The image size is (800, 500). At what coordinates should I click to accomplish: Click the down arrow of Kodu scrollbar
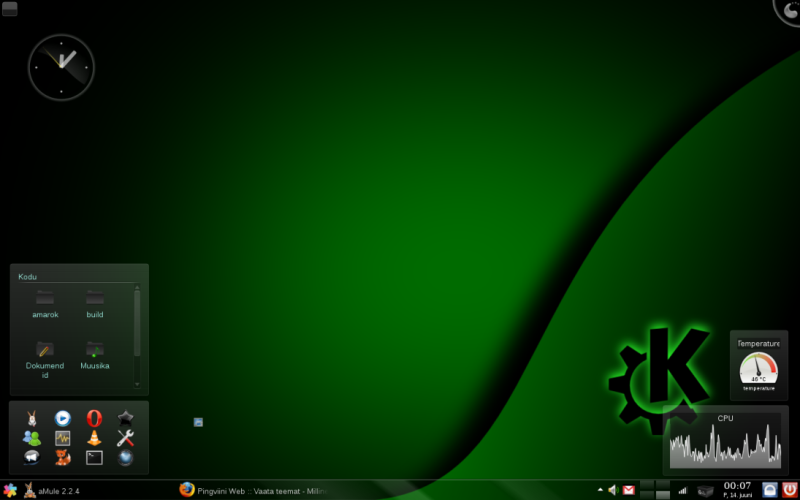tap(137, 384)
